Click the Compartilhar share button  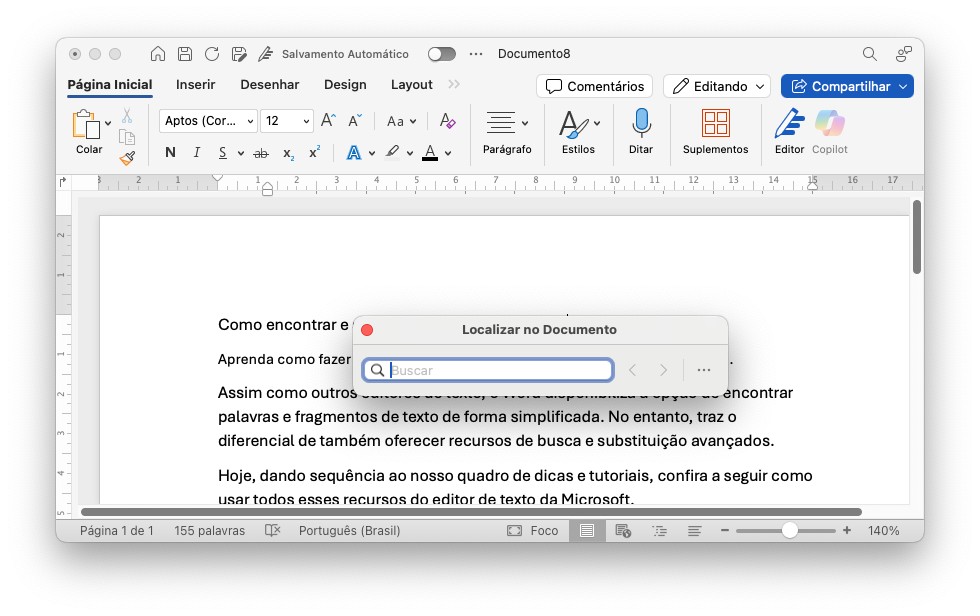(846, 86)
